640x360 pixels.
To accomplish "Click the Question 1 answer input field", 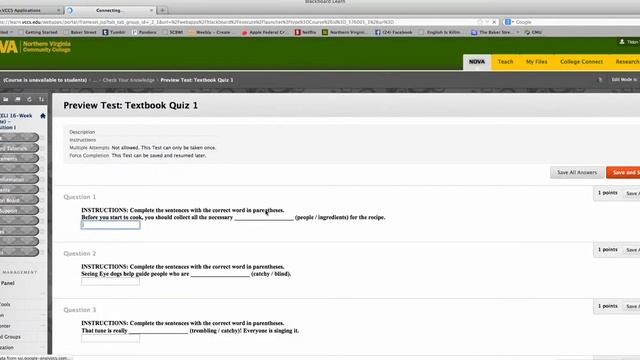I will 110,225.
